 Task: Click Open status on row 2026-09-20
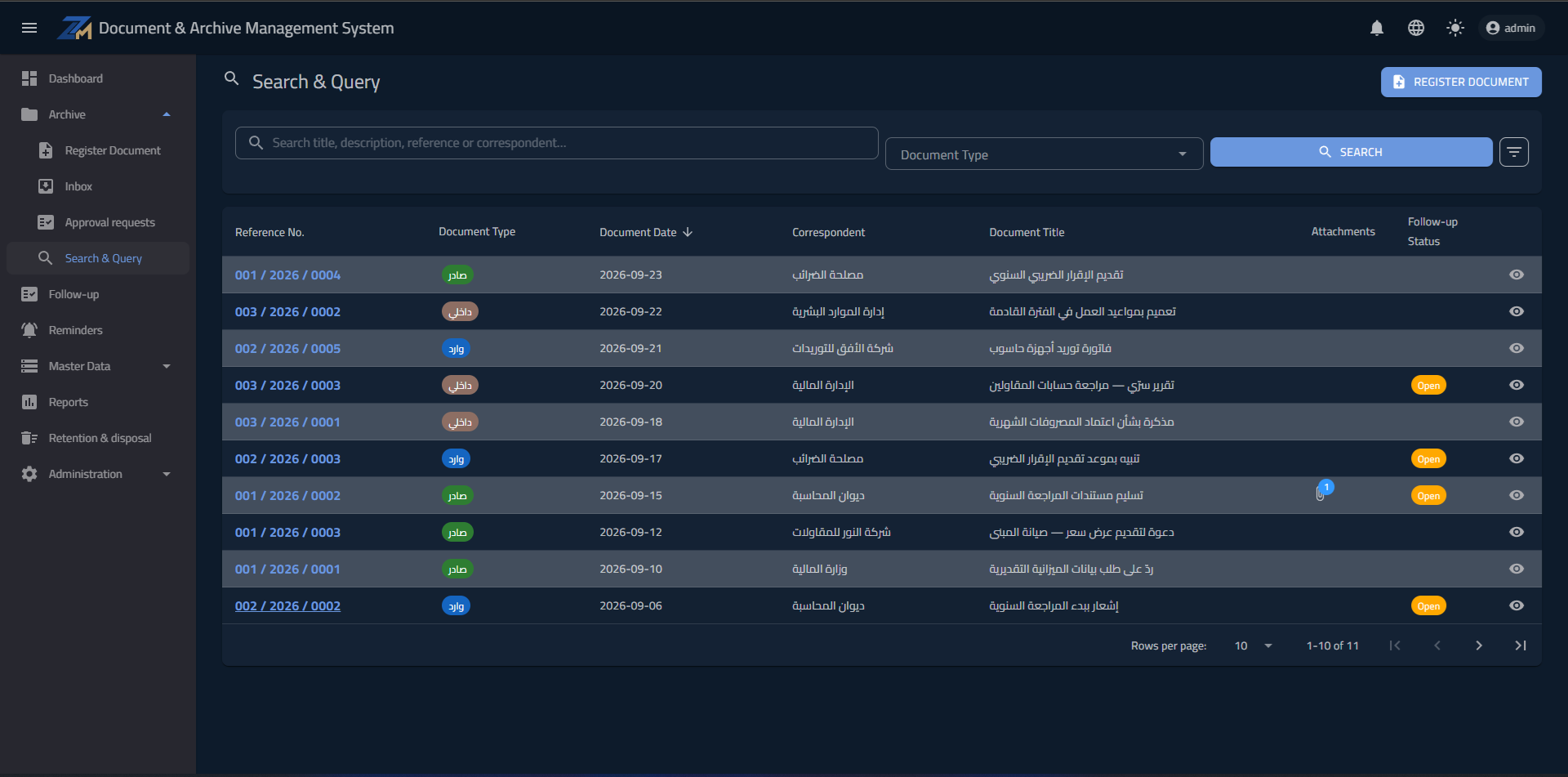pos(1428,385)
